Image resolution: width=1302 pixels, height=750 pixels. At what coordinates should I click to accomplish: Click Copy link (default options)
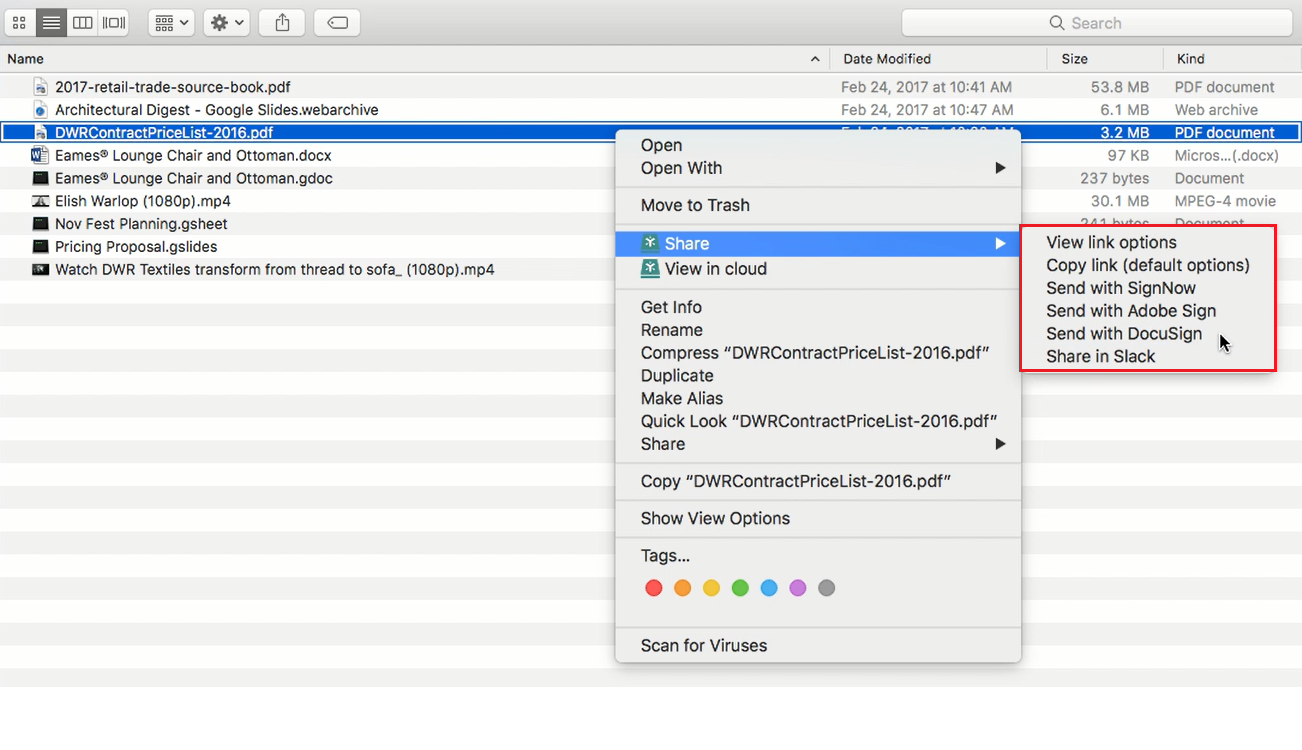coord(1147,265)
